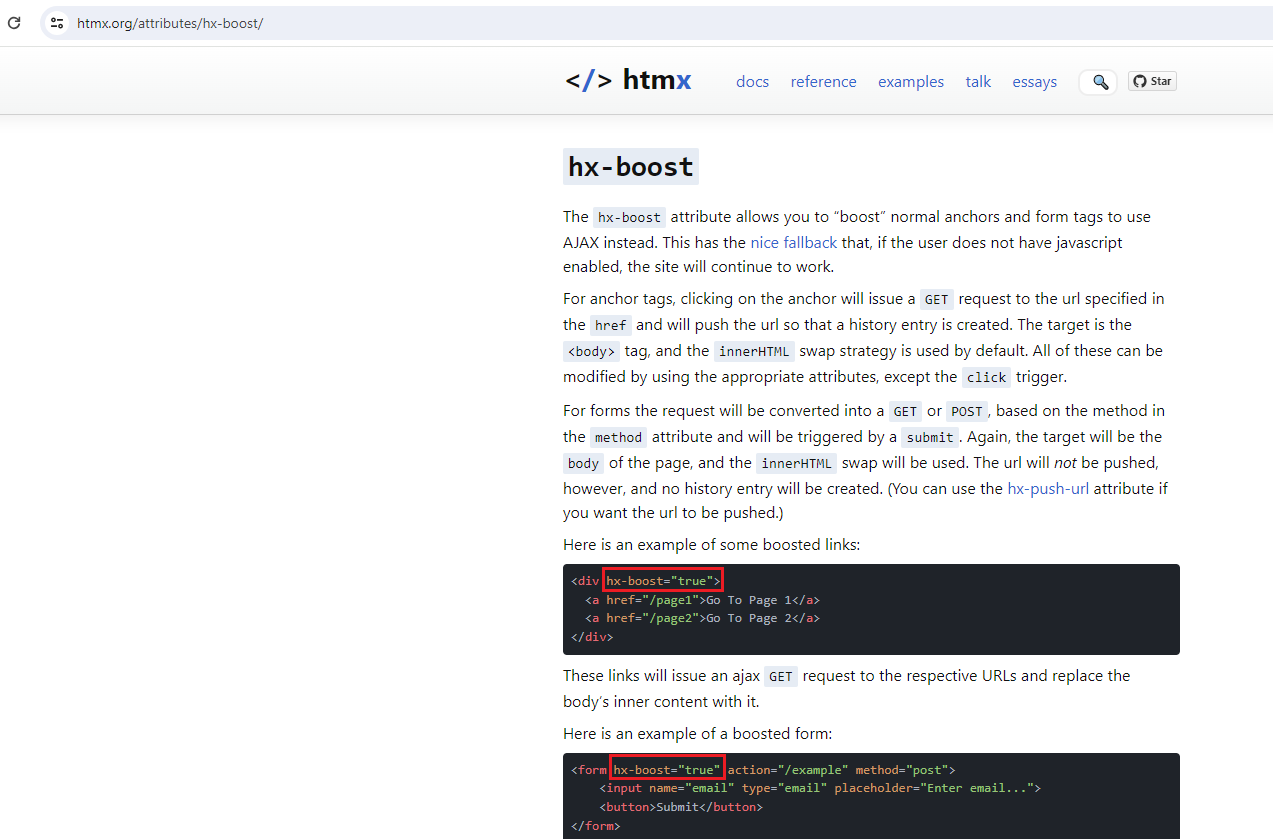Image resolution: width=1273 pixels, height=839 pixels.
Task: Open the examples navigation item
Action: coord(911,82)
